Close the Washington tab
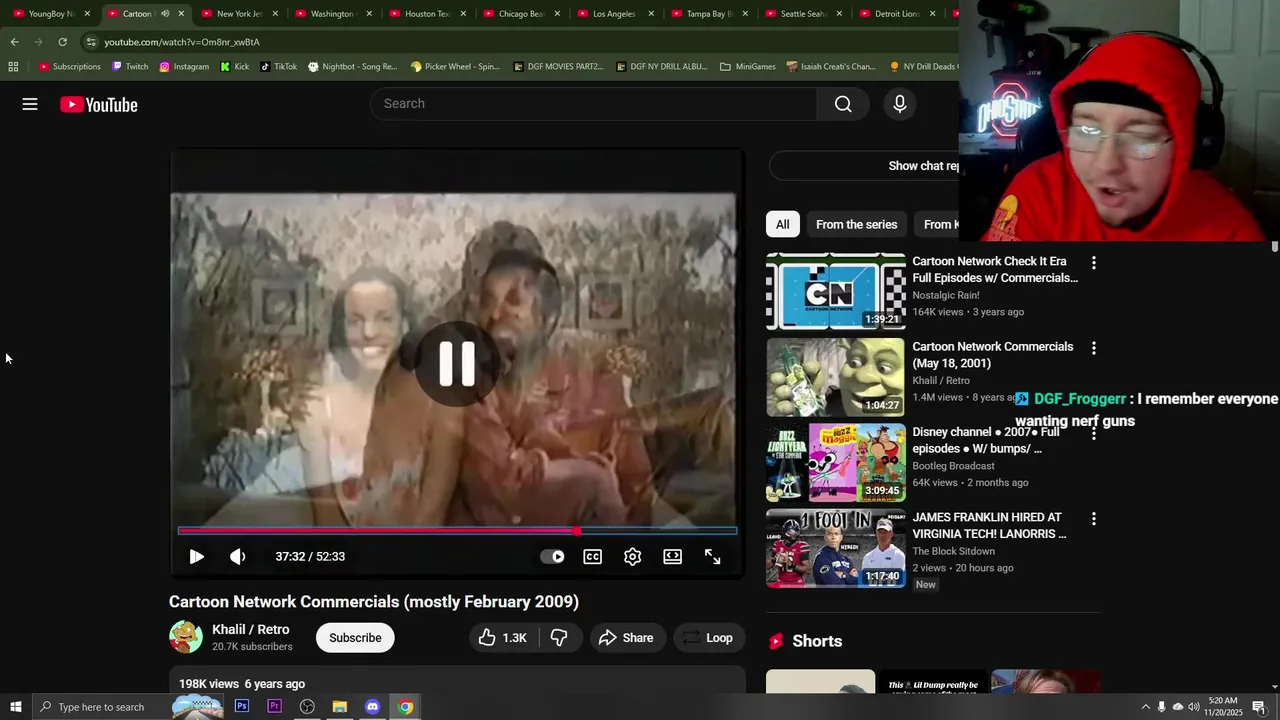 [x=369, y=14]
